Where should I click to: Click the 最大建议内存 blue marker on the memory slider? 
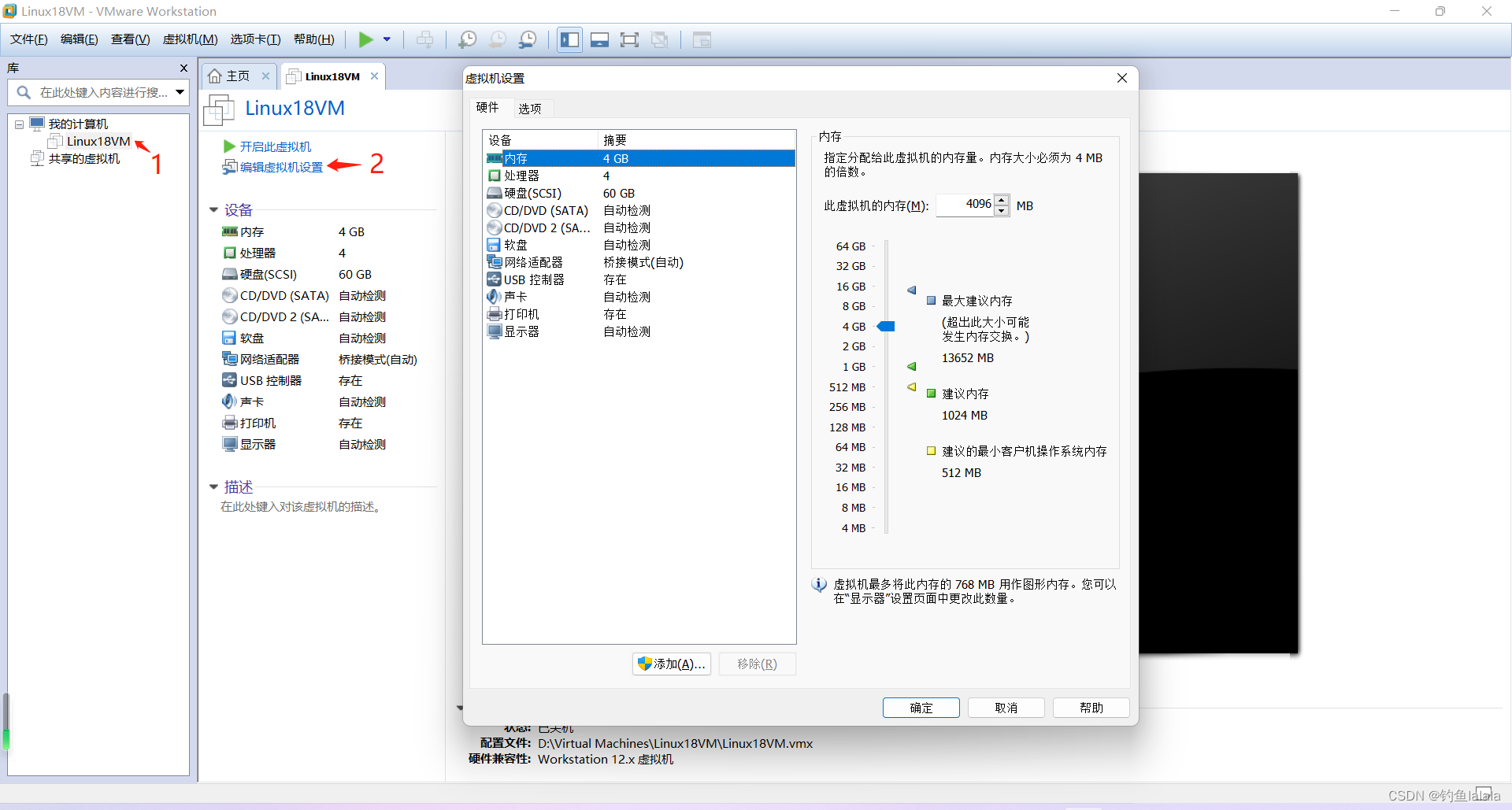tap(911, 290)
